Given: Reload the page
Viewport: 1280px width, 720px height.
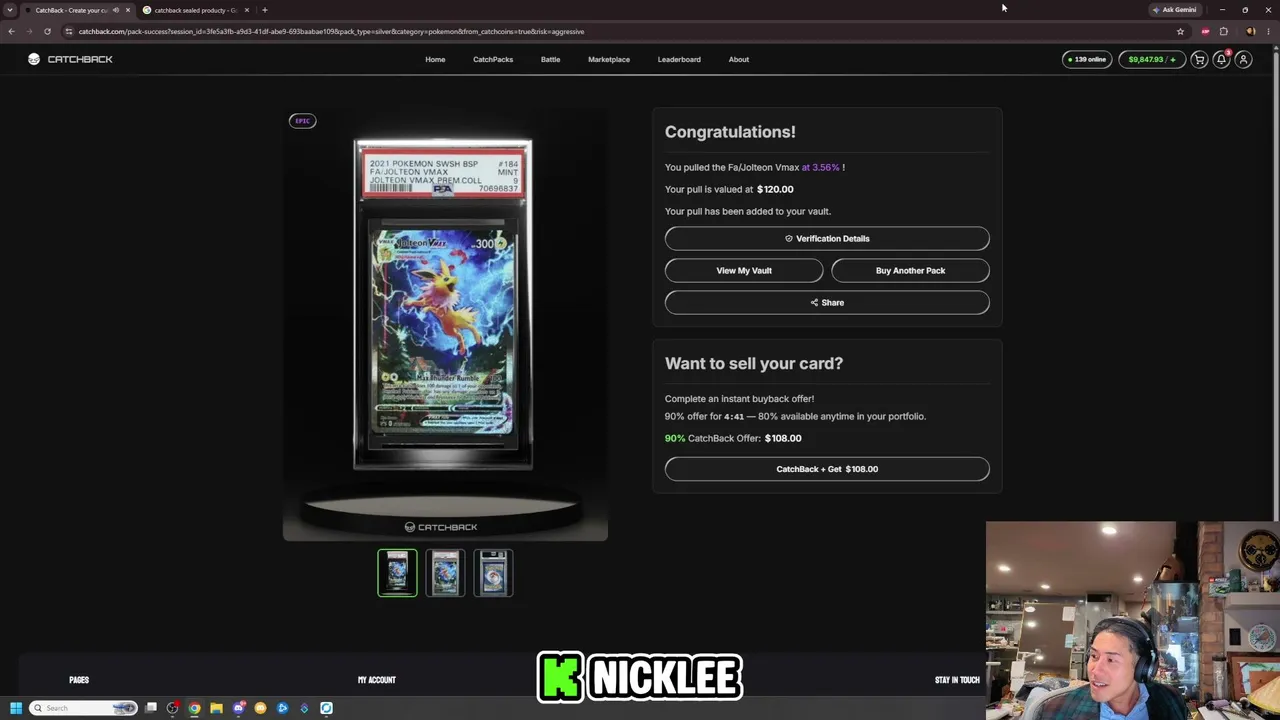Looking at the screenshot, I should [x=47, y=31].
